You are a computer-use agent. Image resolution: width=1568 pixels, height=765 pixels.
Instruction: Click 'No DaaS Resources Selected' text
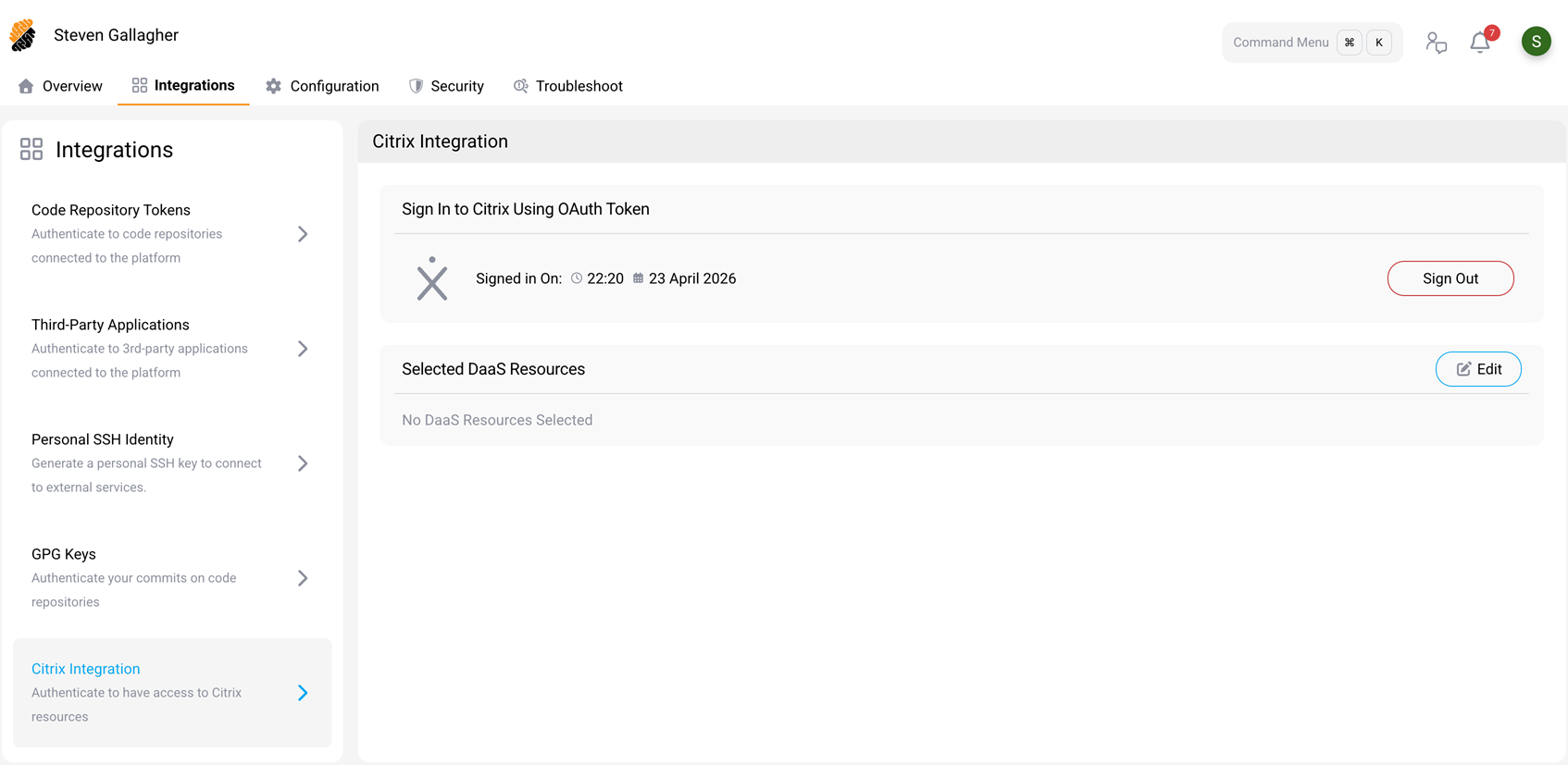pos(497,420)
